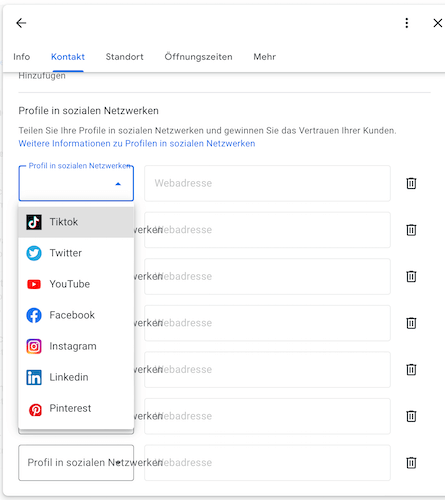
Task: Select Instagram in the dropdown list
Action: pos(76,346)
